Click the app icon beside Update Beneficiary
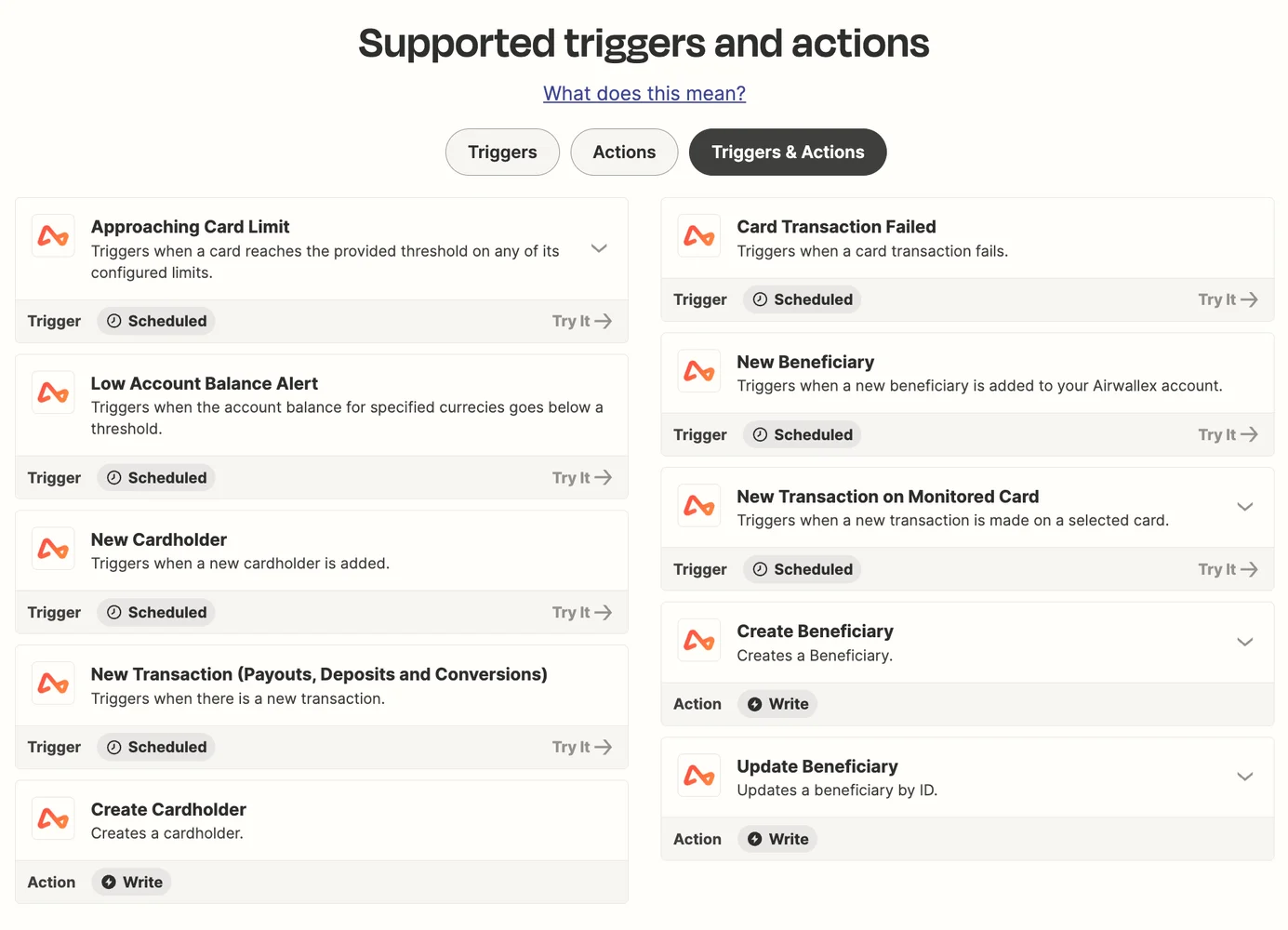The height and width of the screenshot is (930, 1288). pyautogui.click(x=698, y=775)
